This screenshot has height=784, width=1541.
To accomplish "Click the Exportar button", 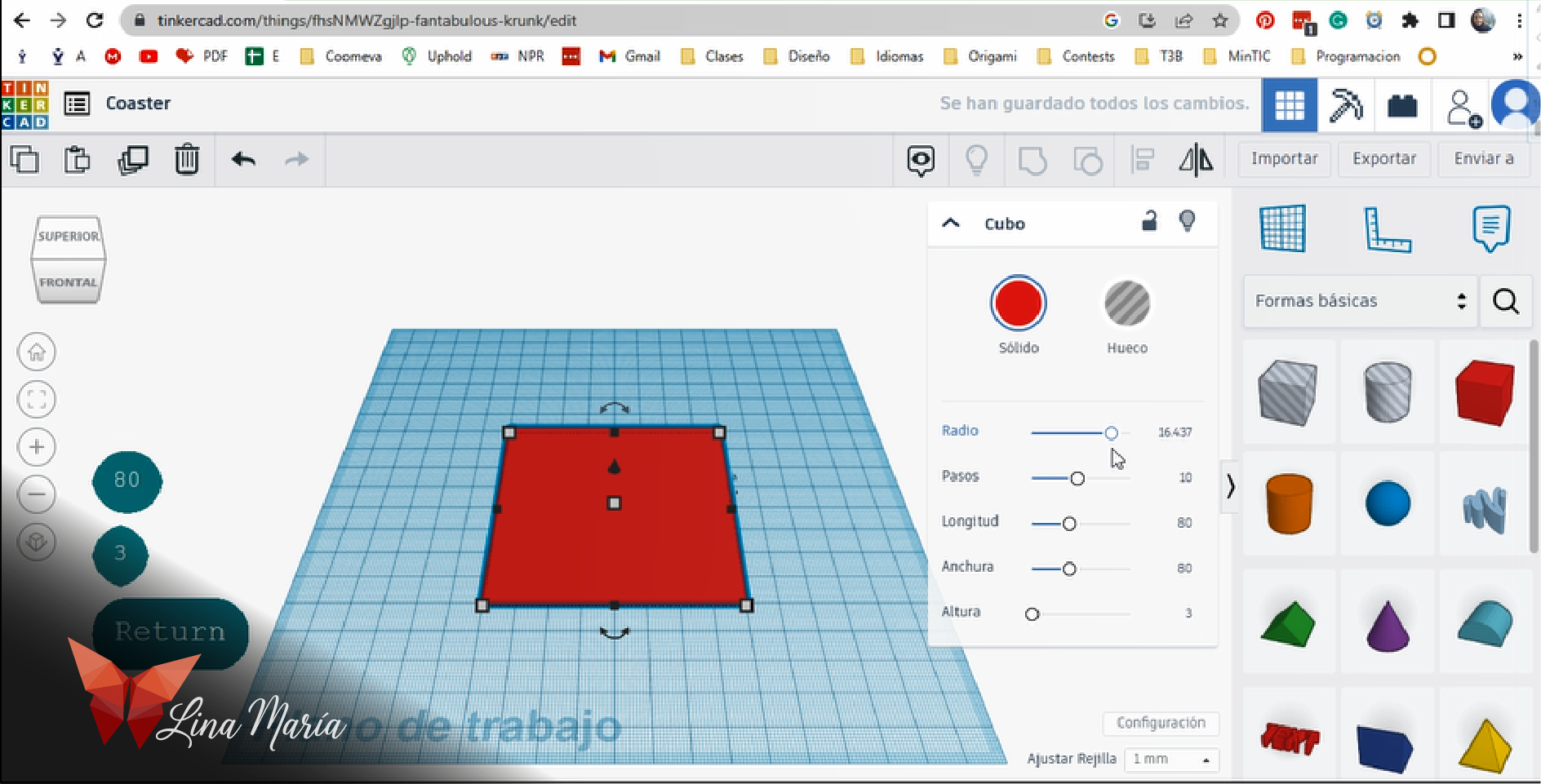I will pyautogui.click(x=1384, y=159).
